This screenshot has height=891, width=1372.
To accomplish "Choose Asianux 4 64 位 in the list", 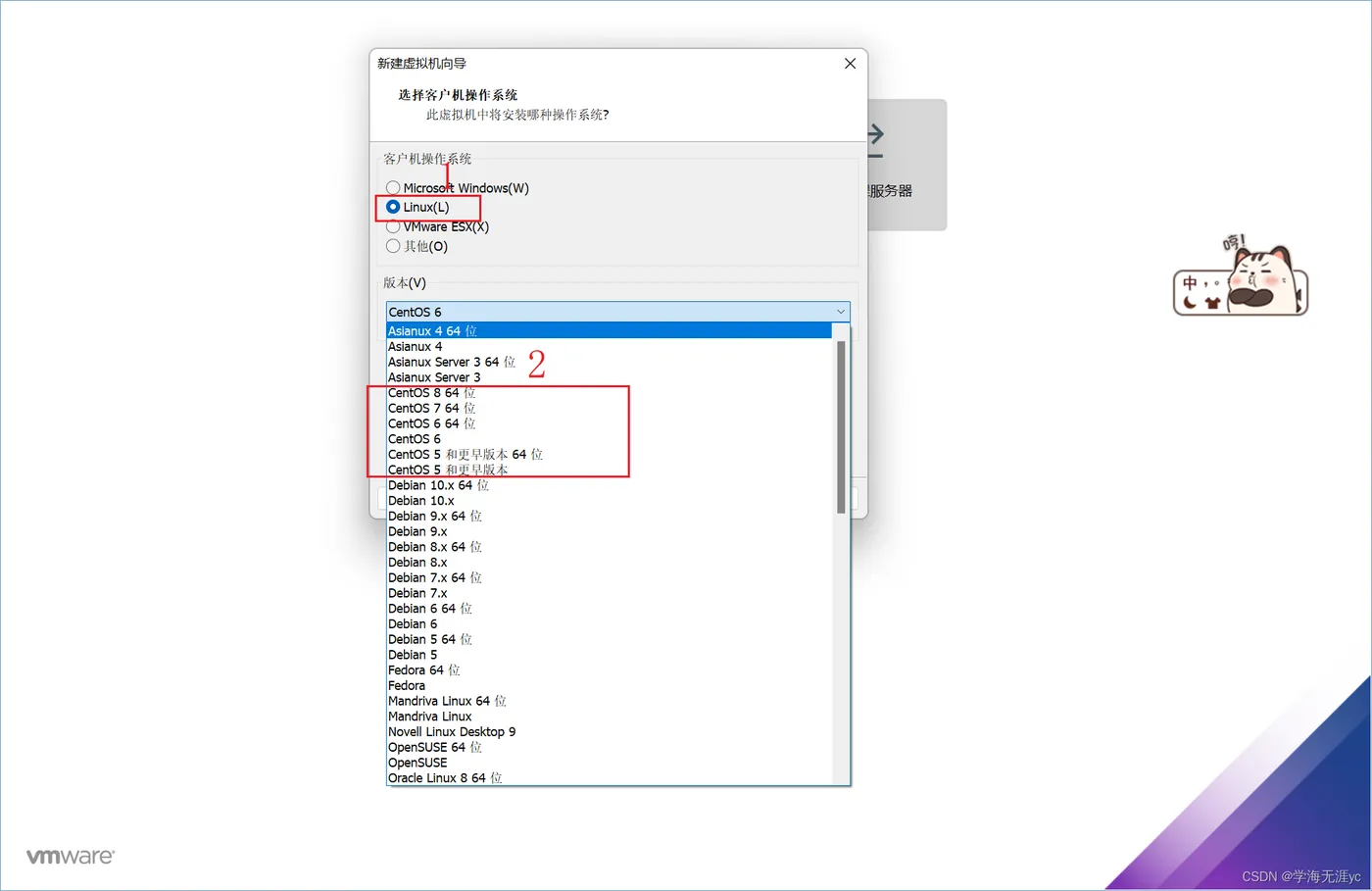I will click(609, 331).
